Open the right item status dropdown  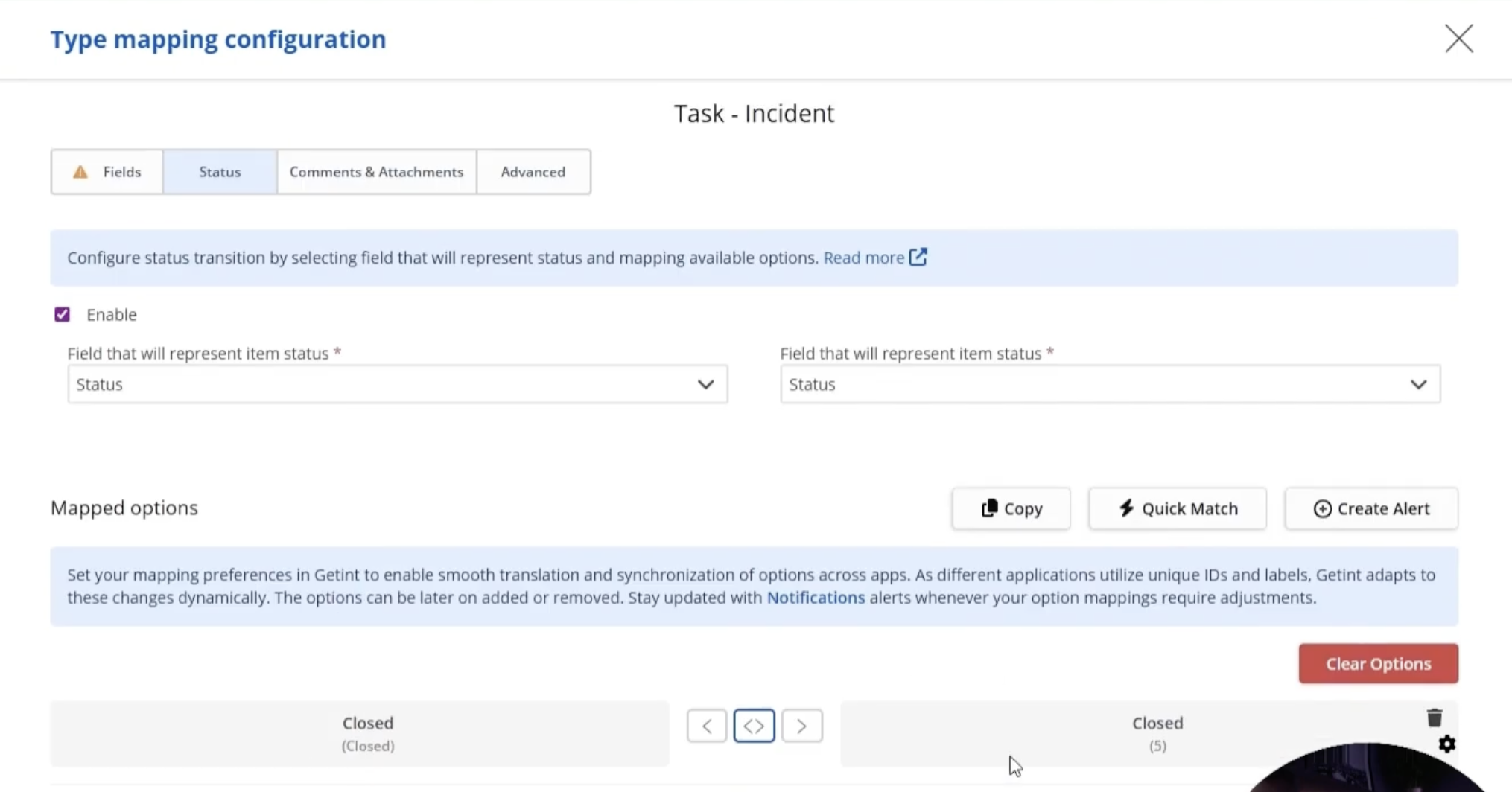1111,384
